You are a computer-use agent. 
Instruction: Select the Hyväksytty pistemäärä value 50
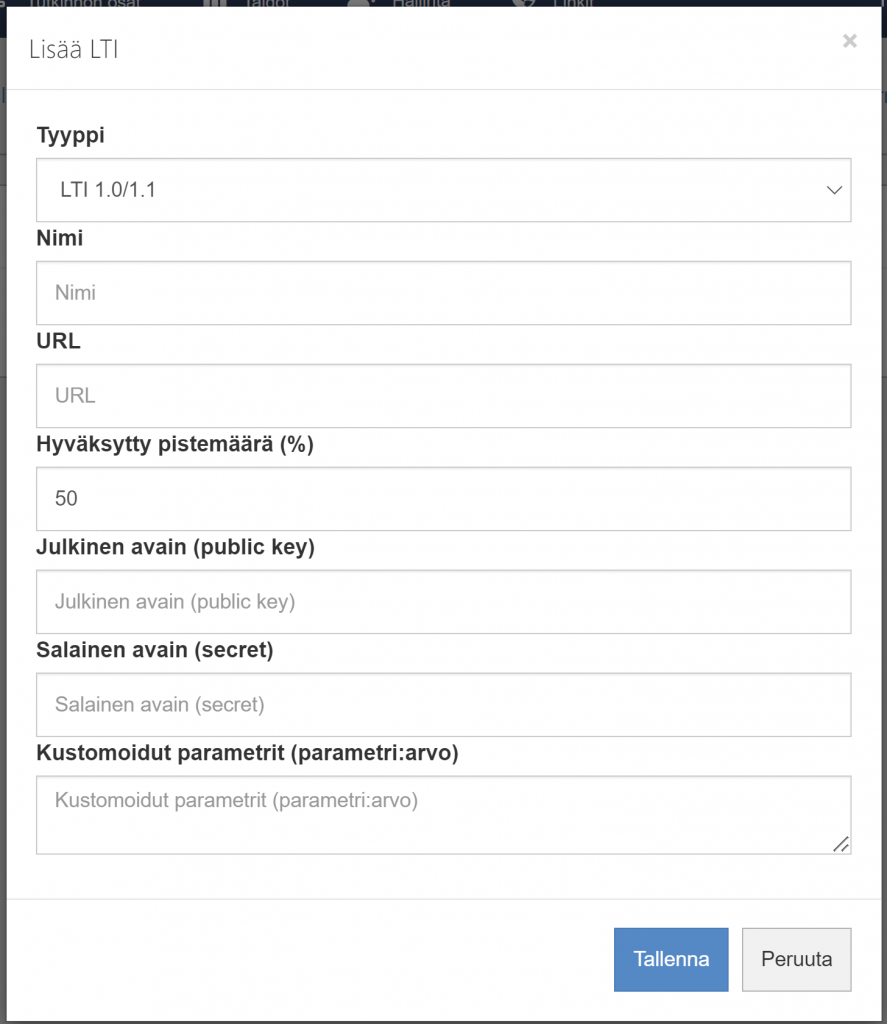(x=443, y=498)
